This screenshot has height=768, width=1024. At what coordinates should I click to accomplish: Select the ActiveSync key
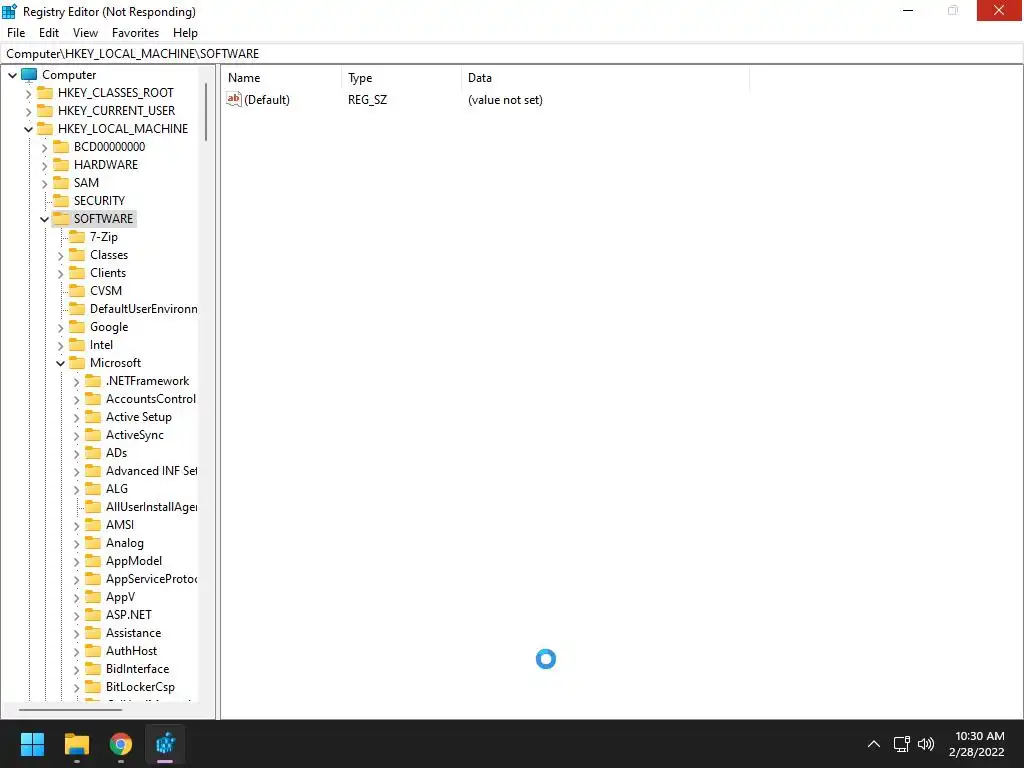click(x=135, y=435)
